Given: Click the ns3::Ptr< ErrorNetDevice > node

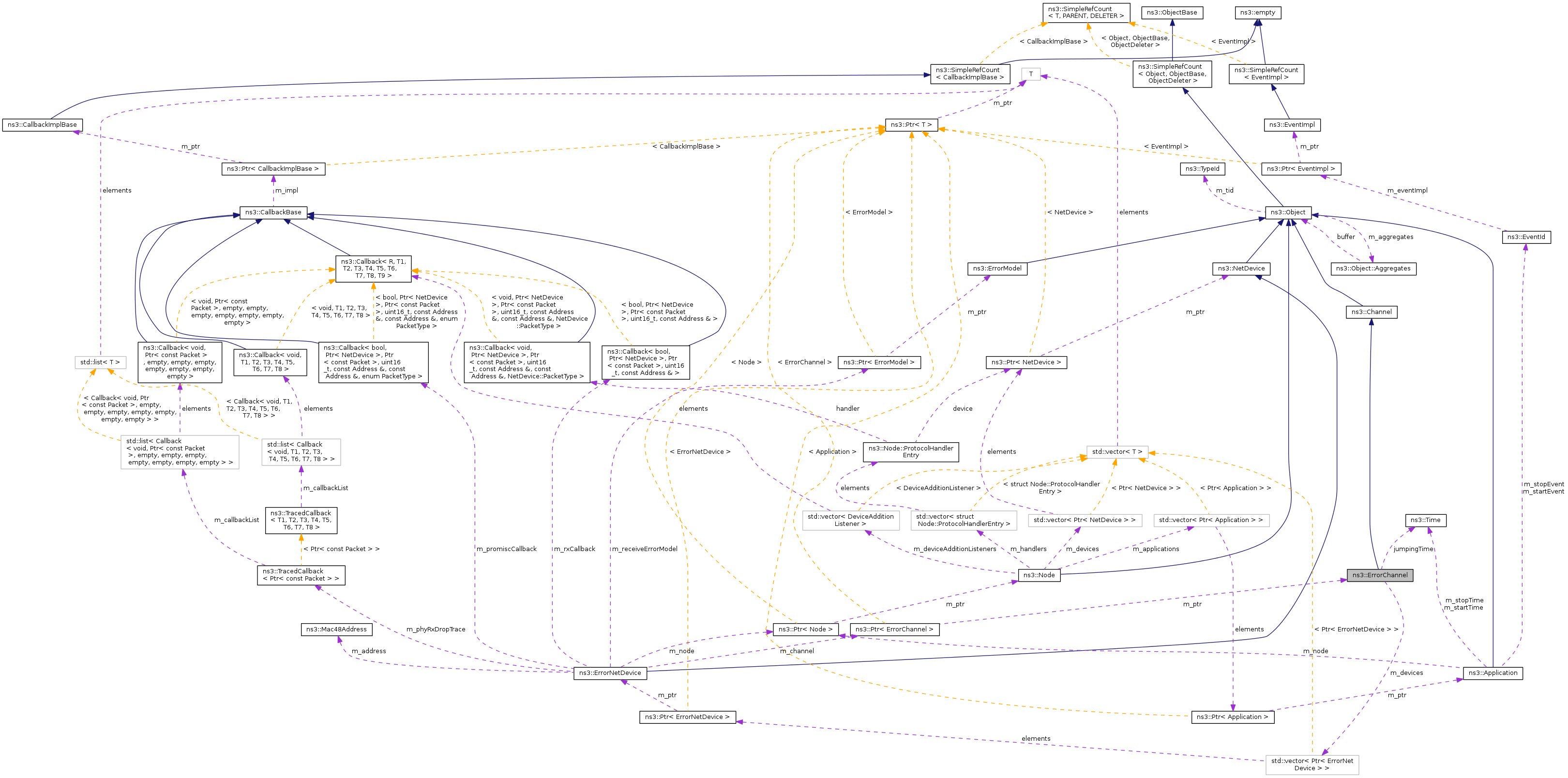Looking at the screenshot, I should click(687, 717).
